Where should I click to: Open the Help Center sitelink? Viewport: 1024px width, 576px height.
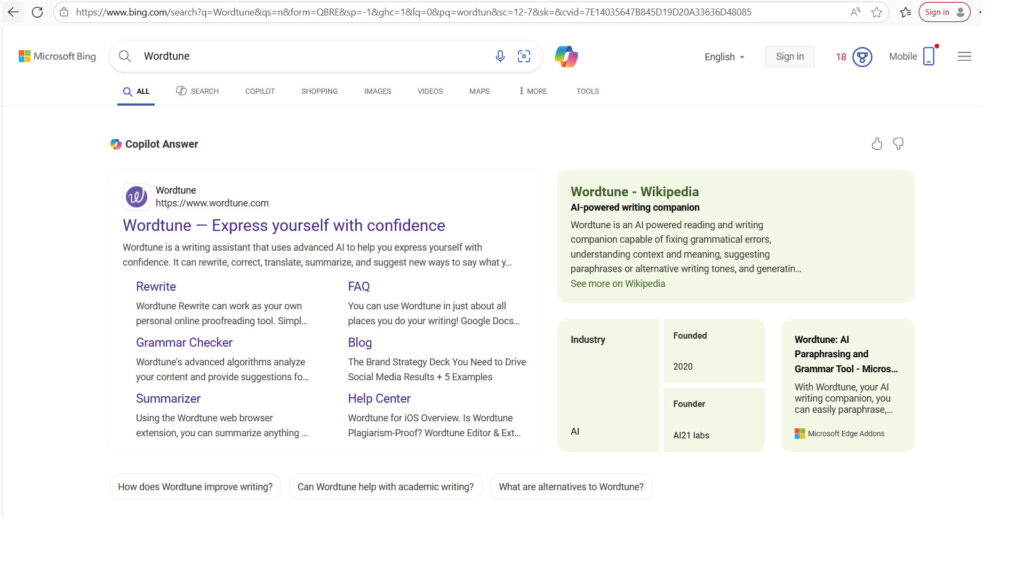pyautogui.click(x=379, y=399)
